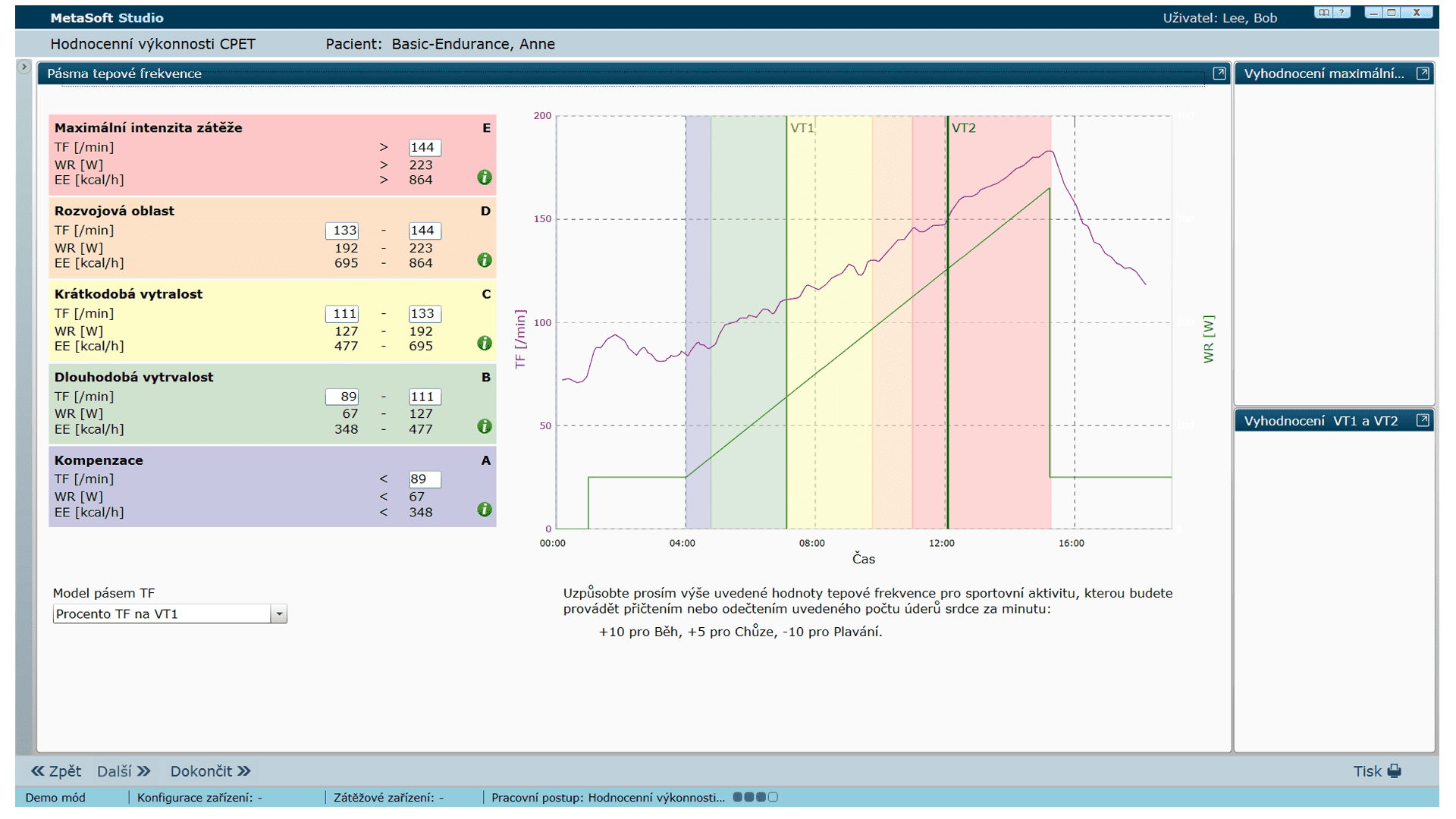Open the Model pásem TF dropdown
The height and width of the screenshot is (819, 1456).
[279, 614]
